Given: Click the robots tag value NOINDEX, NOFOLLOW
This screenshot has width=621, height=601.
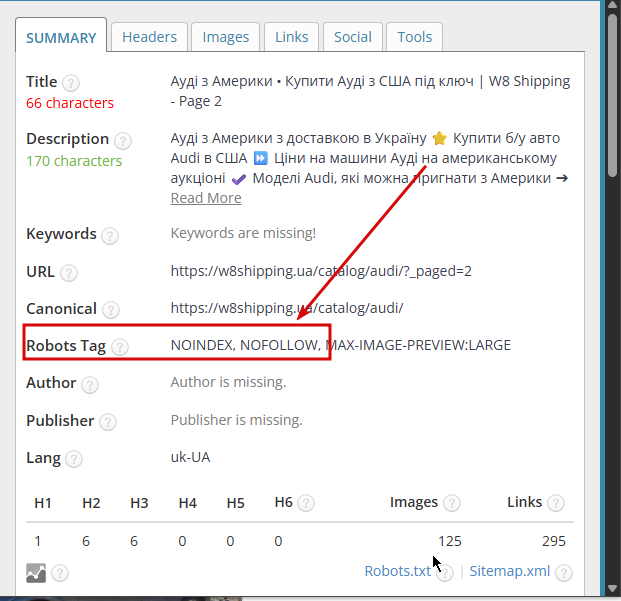Looking at the screenshot, I should click(246, 345).
